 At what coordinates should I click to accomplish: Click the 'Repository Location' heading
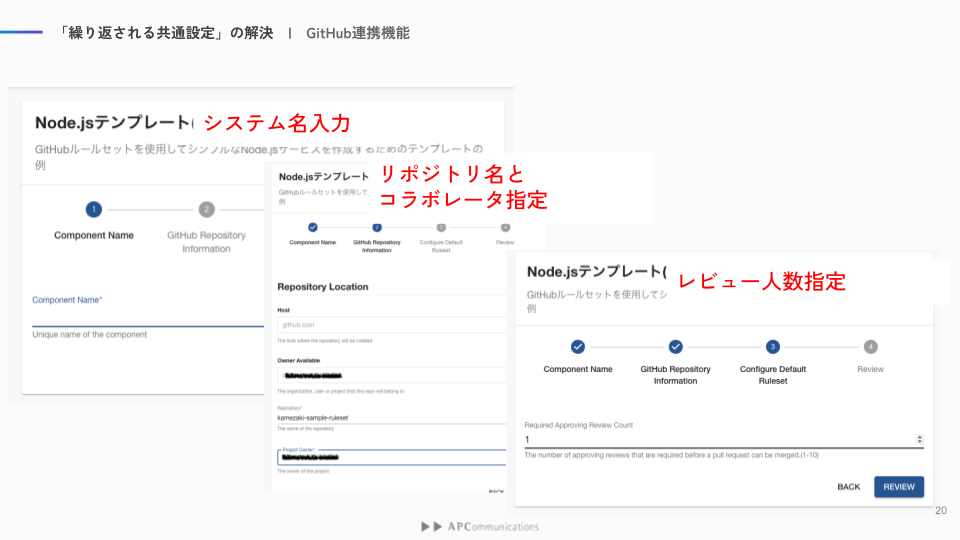(323, 287)
